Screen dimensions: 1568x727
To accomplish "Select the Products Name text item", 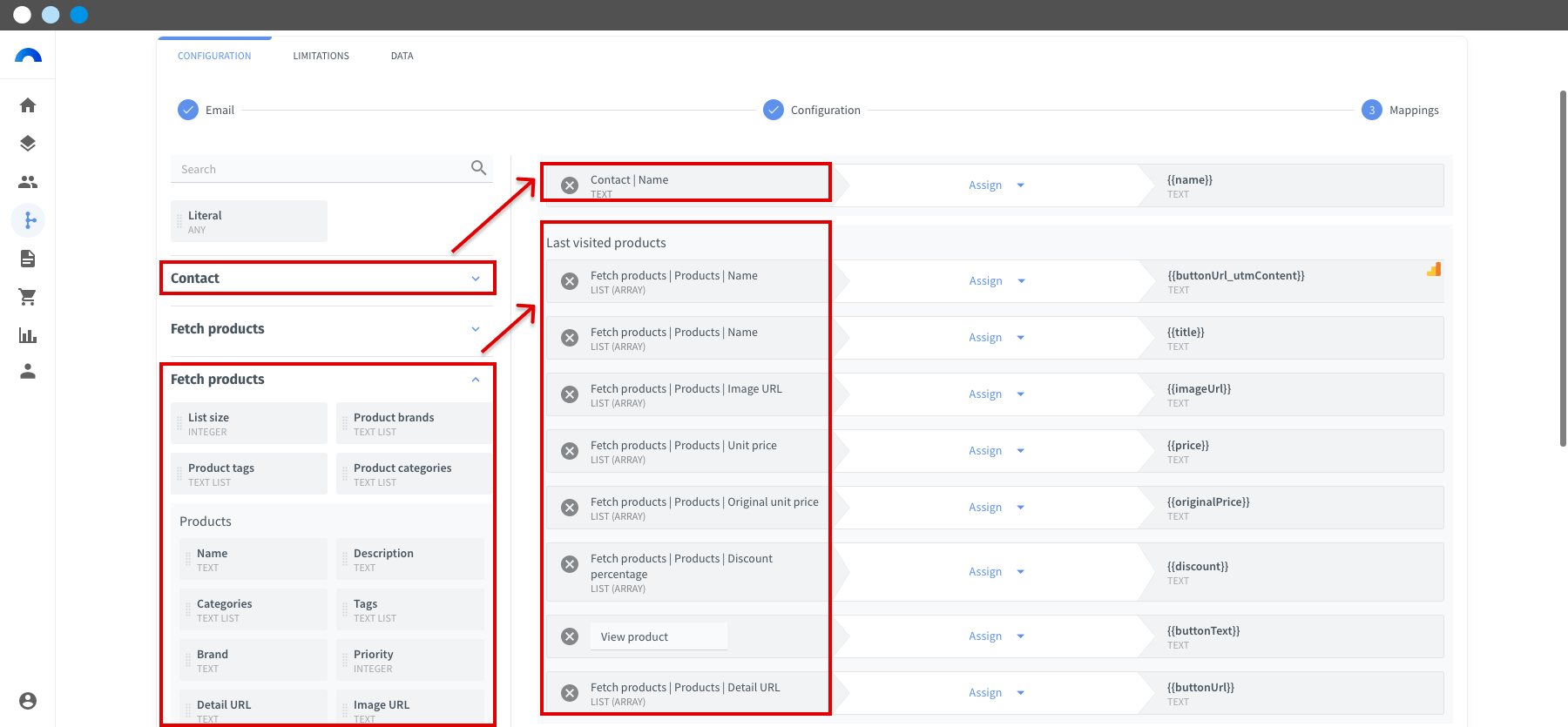I will pyautogui.click(x=253, y=559).
